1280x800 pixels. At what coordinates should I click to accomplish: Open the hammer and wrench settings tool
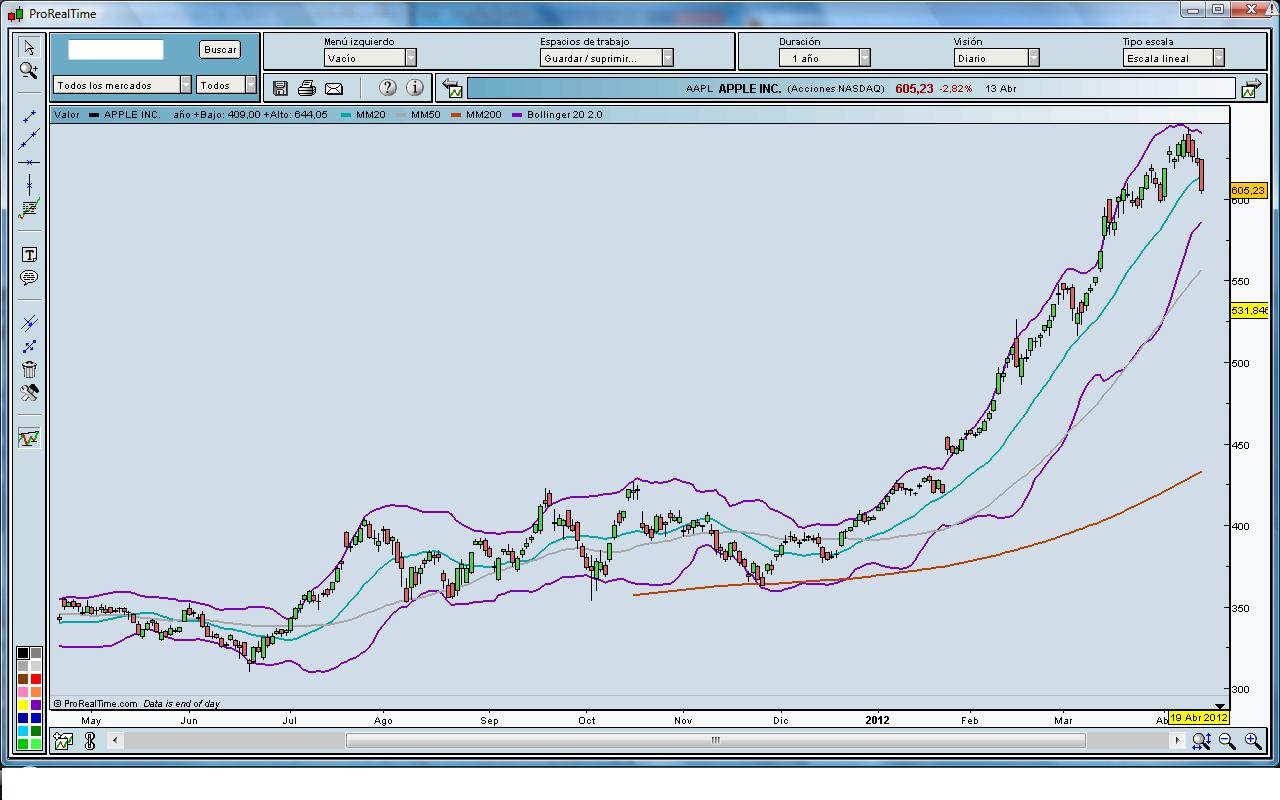pos(29,392)
